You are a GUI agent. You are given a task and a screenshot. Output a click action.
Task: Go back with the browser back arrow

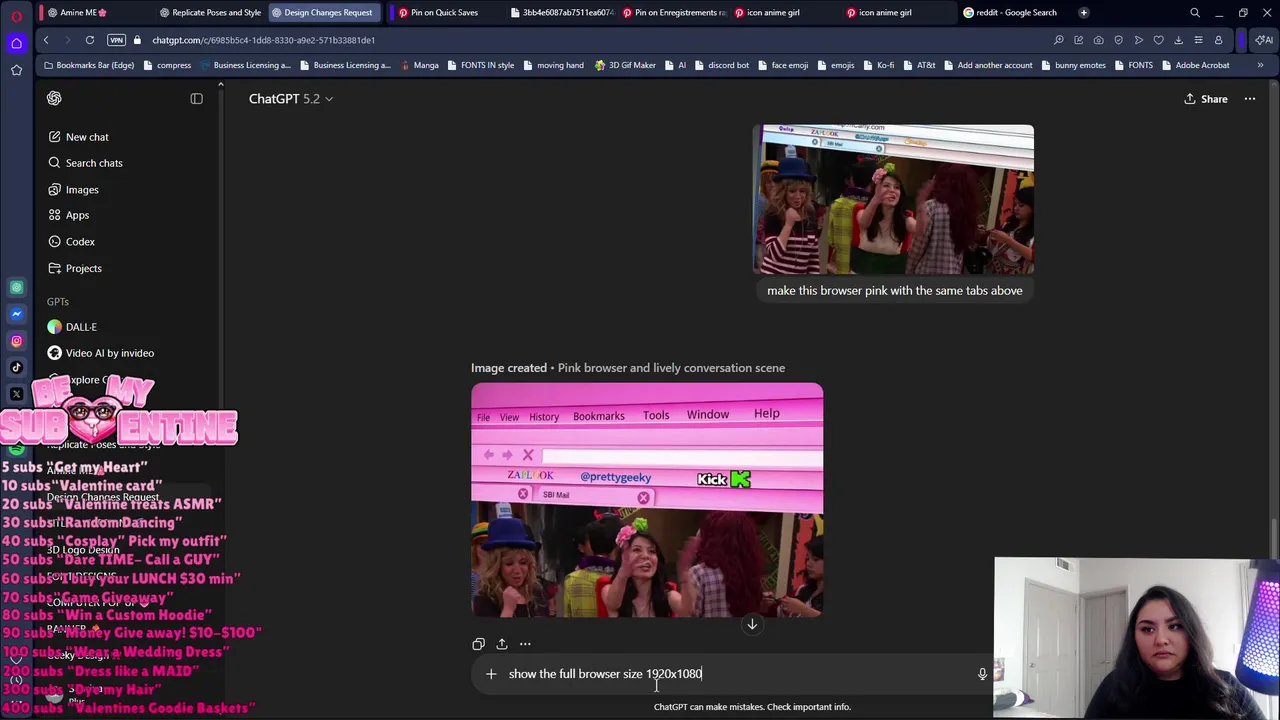coord(46,40)
